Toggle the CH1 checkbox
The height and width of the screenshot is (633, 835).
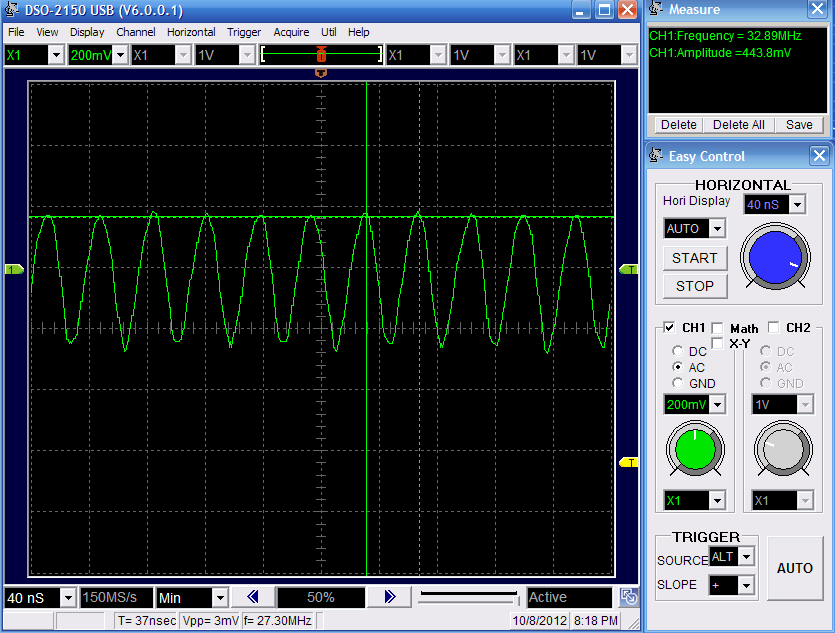pos(669,328)
